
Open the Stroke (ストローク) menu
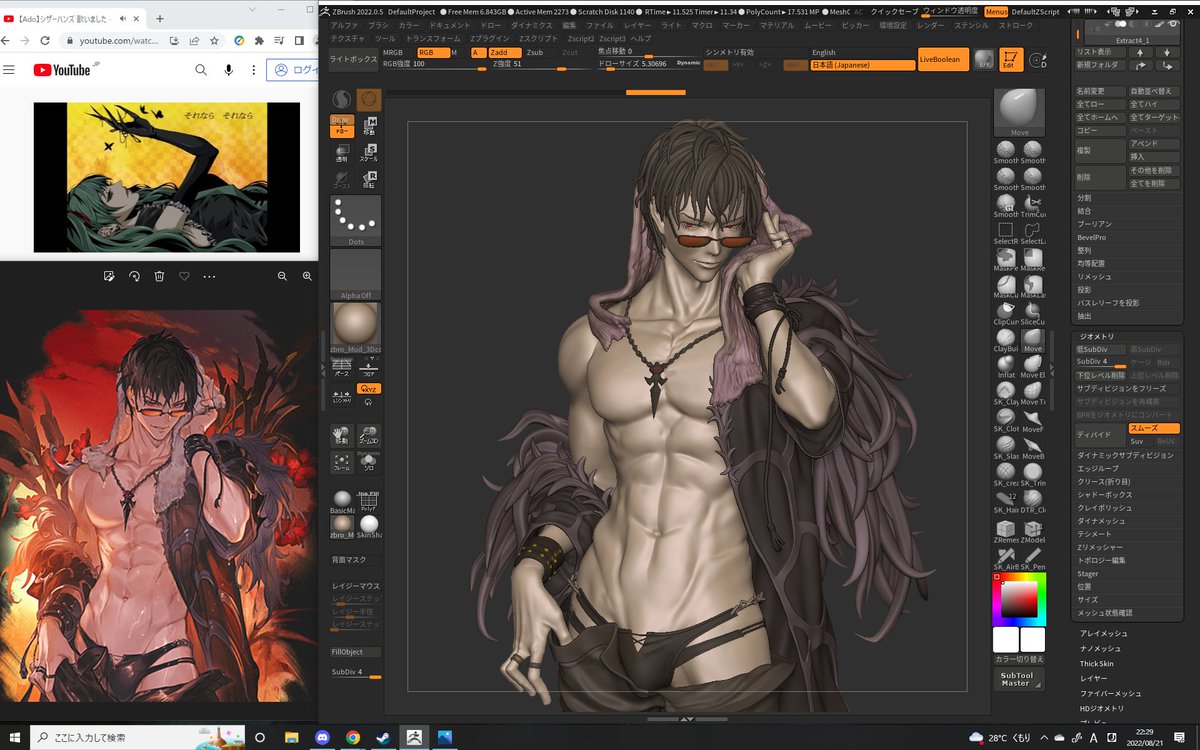[x=1016, y=24]
